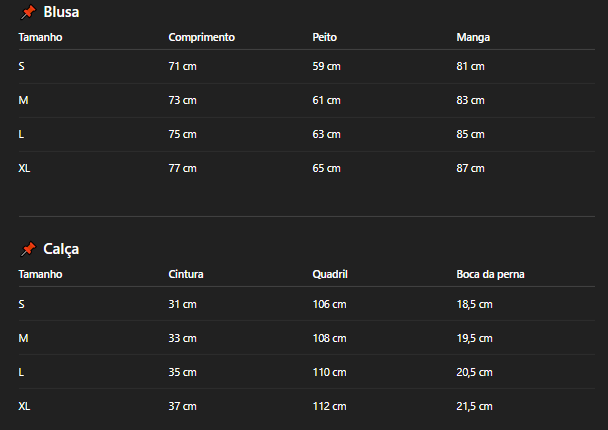Click the 31 cm Cintura value

[182, 304]
